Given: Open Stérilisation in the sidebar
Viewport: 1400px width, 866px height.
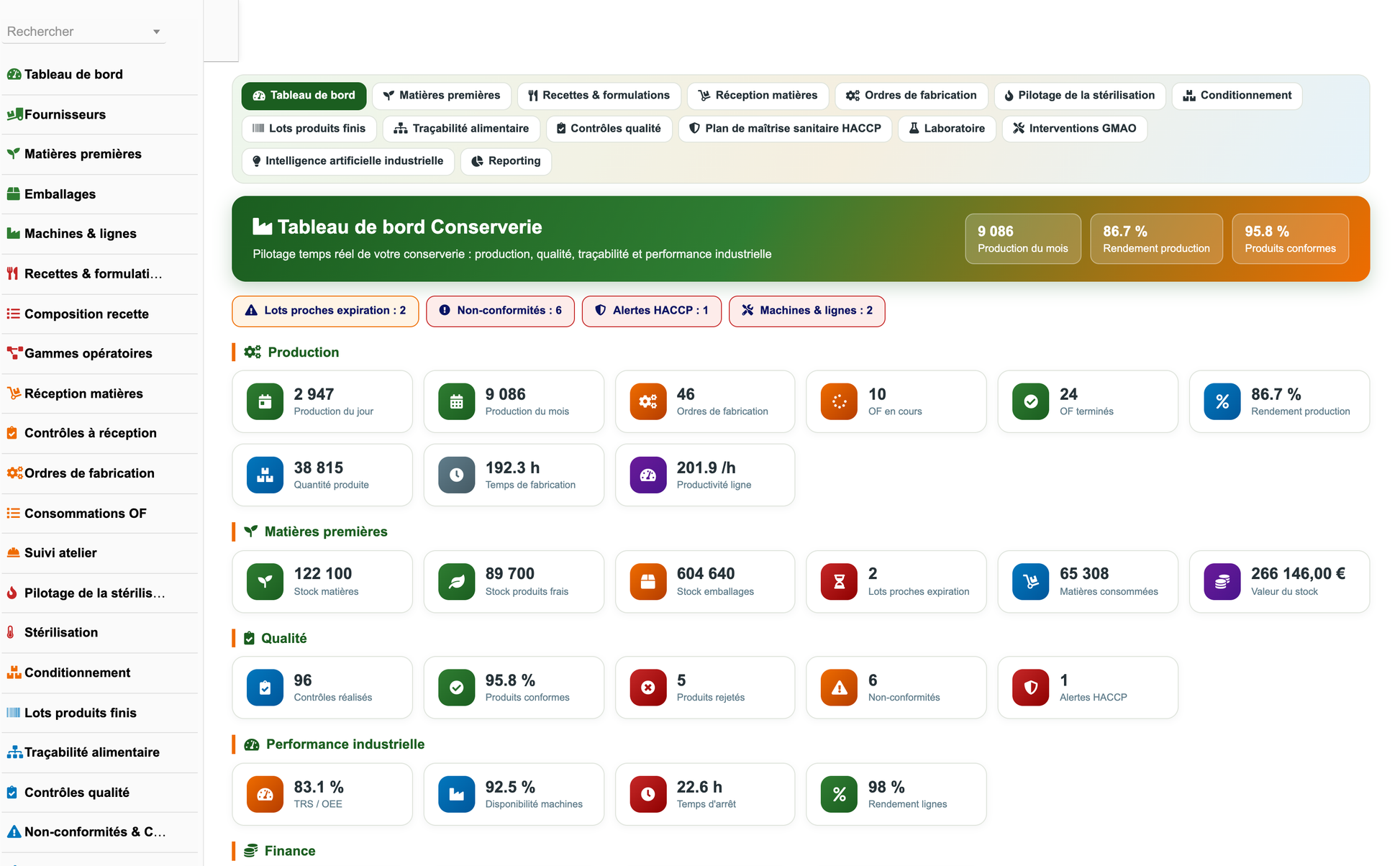Looking at the screenshot, I should [x=100, y=633].
